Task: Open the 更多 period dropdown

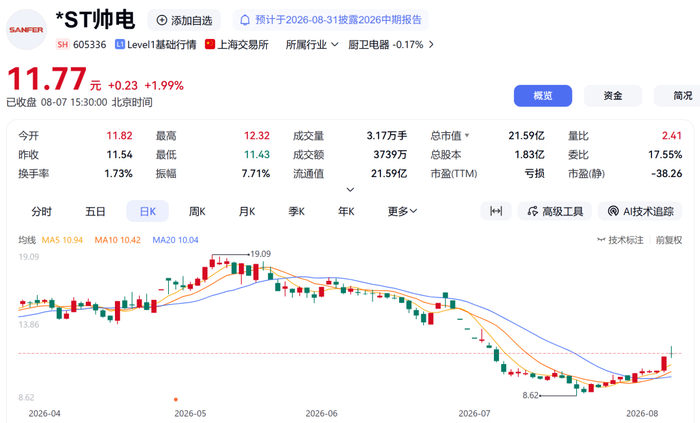Action: point(402,211)
